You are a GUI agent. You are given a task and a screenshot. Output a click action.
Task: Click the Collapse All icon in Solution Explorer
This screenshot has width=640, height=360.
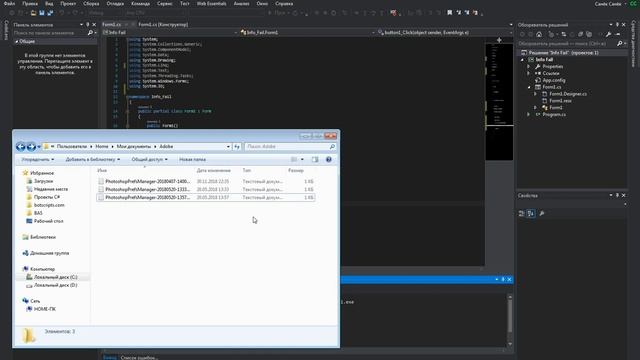click(x=580, y=34)
